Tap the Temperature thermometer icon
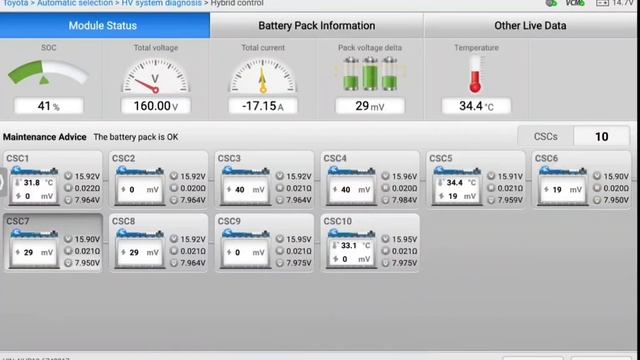 tap(475, 74)
